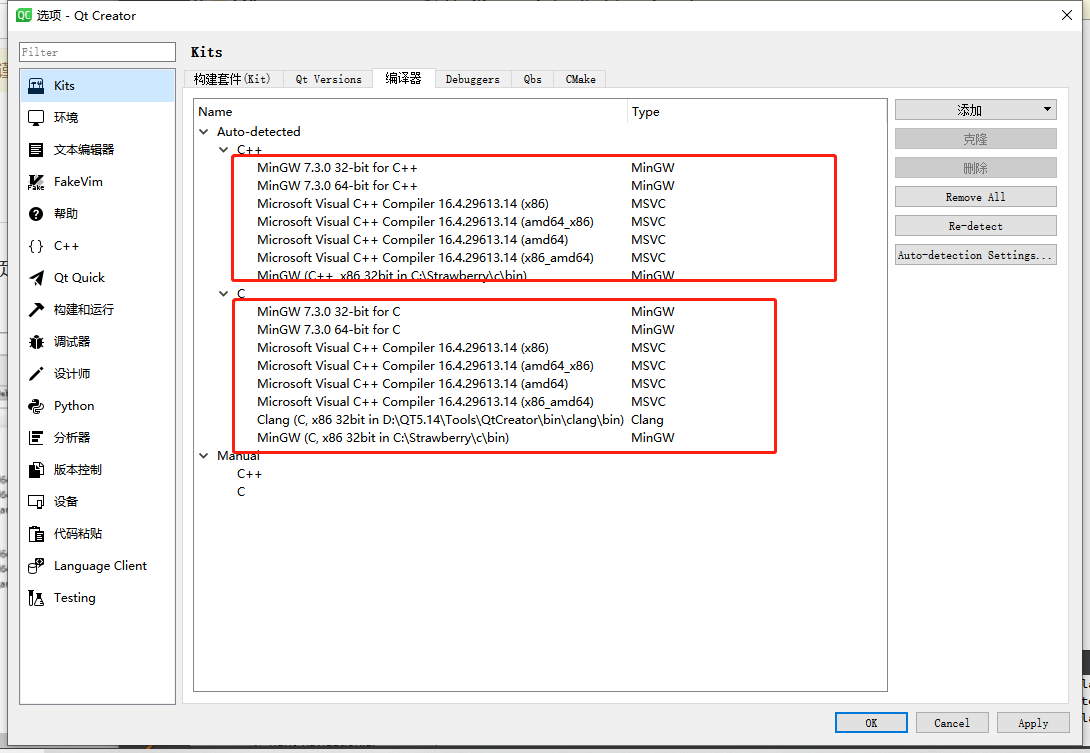Viewport: 1090px width, 753px height.
Task: Collapse the Manual tree node
Action: click(x=204, y=455)
